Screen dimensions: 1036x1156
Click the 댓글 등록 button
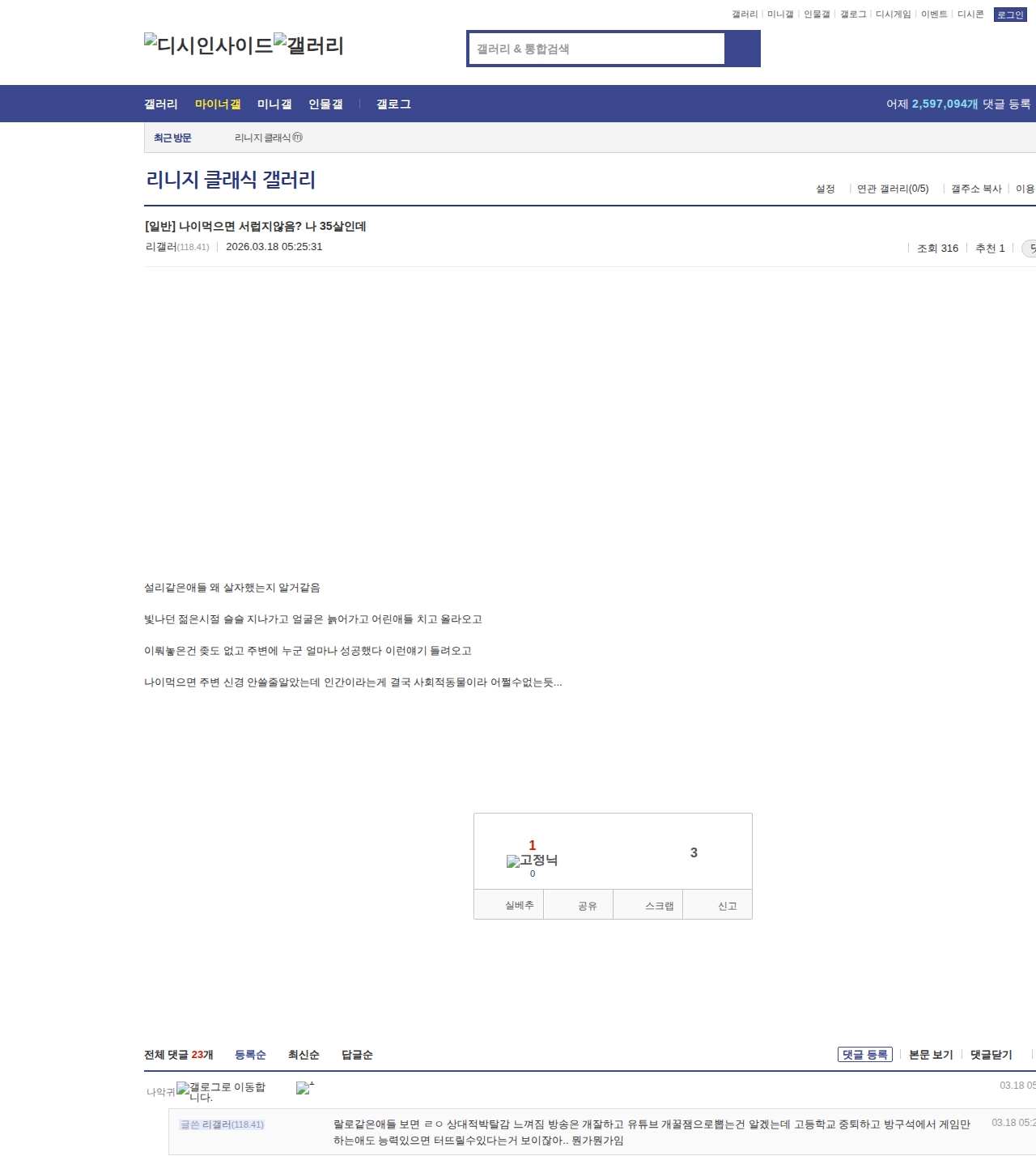865,1055
